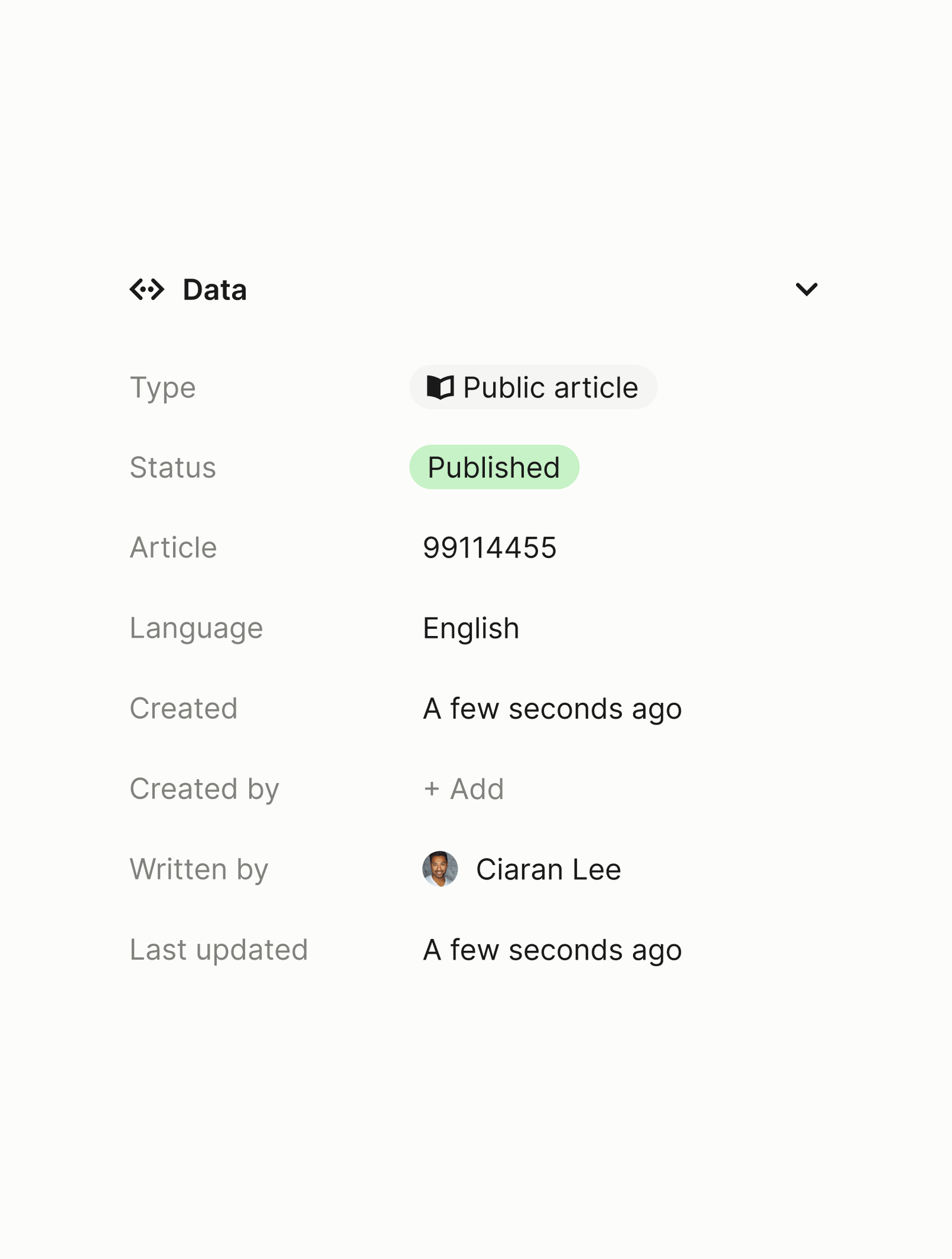Screen dimensions: 952x1259
Task: Click the book icon in Public article
Action: coord(440,387)
